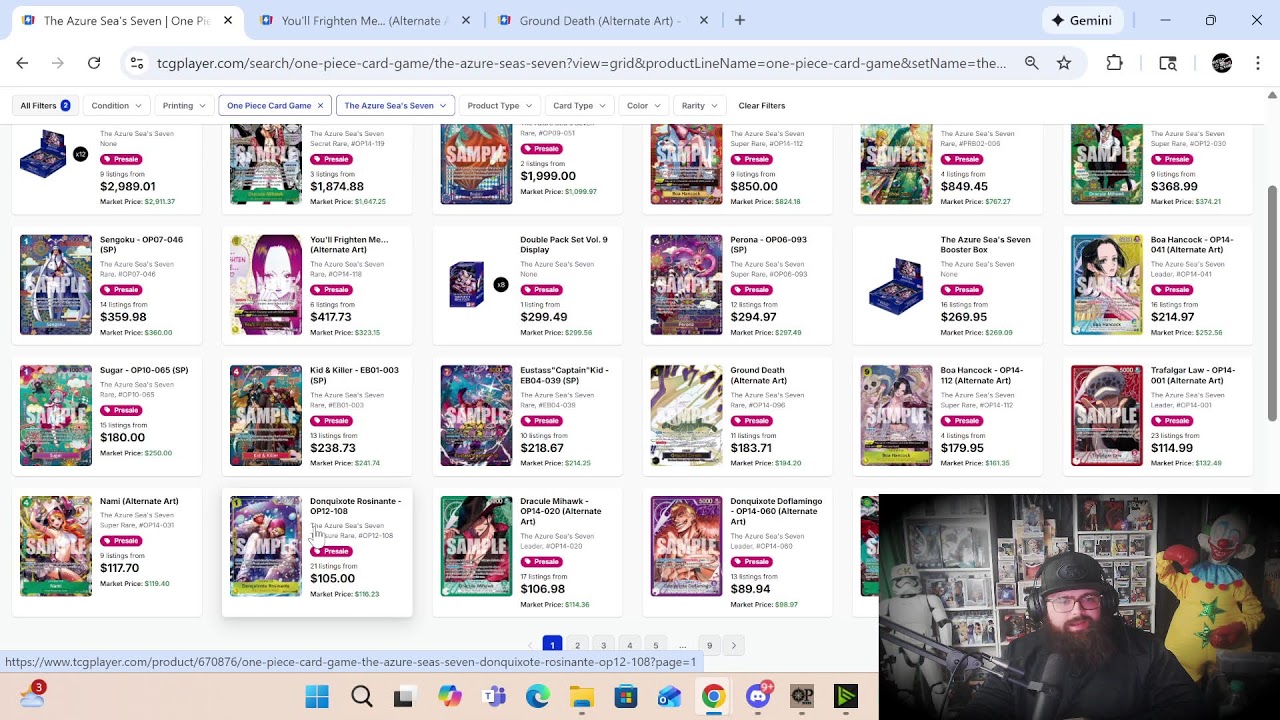Open the Donquixote Doflamingo OP14-060 title link
This screenshot has height=720, width=1280.
(776, 511)
